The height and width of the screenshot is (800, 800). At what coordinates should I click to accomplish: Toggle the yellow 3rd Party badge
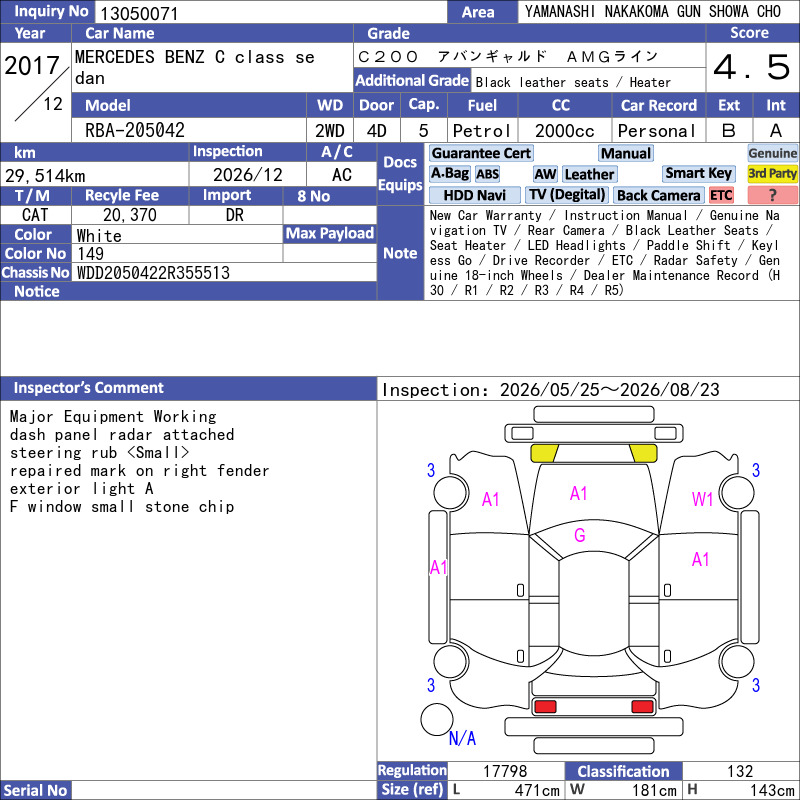(772, 173)
